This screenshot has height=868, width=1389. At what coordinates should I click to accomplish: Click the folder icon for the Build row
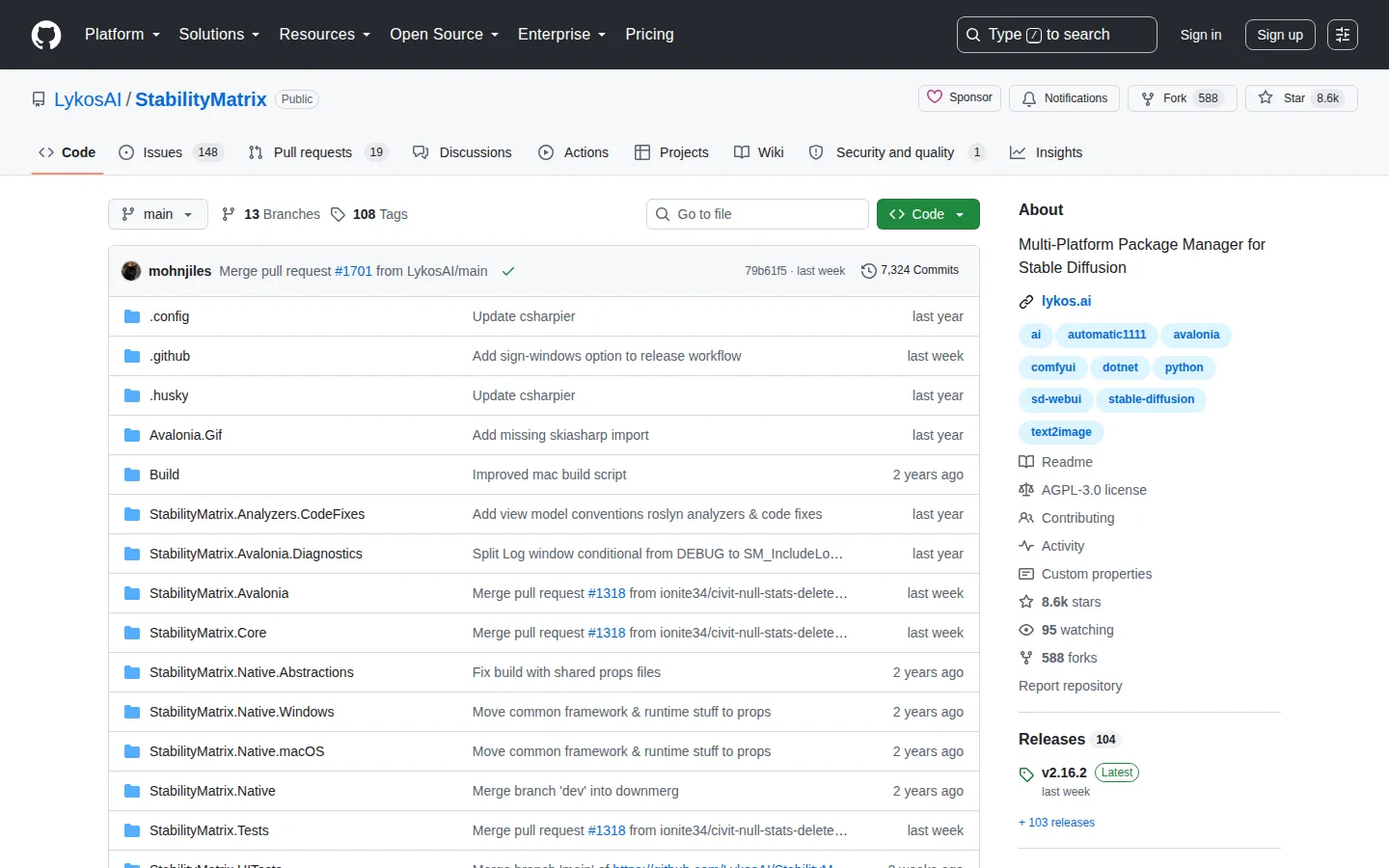pos(132,475)
